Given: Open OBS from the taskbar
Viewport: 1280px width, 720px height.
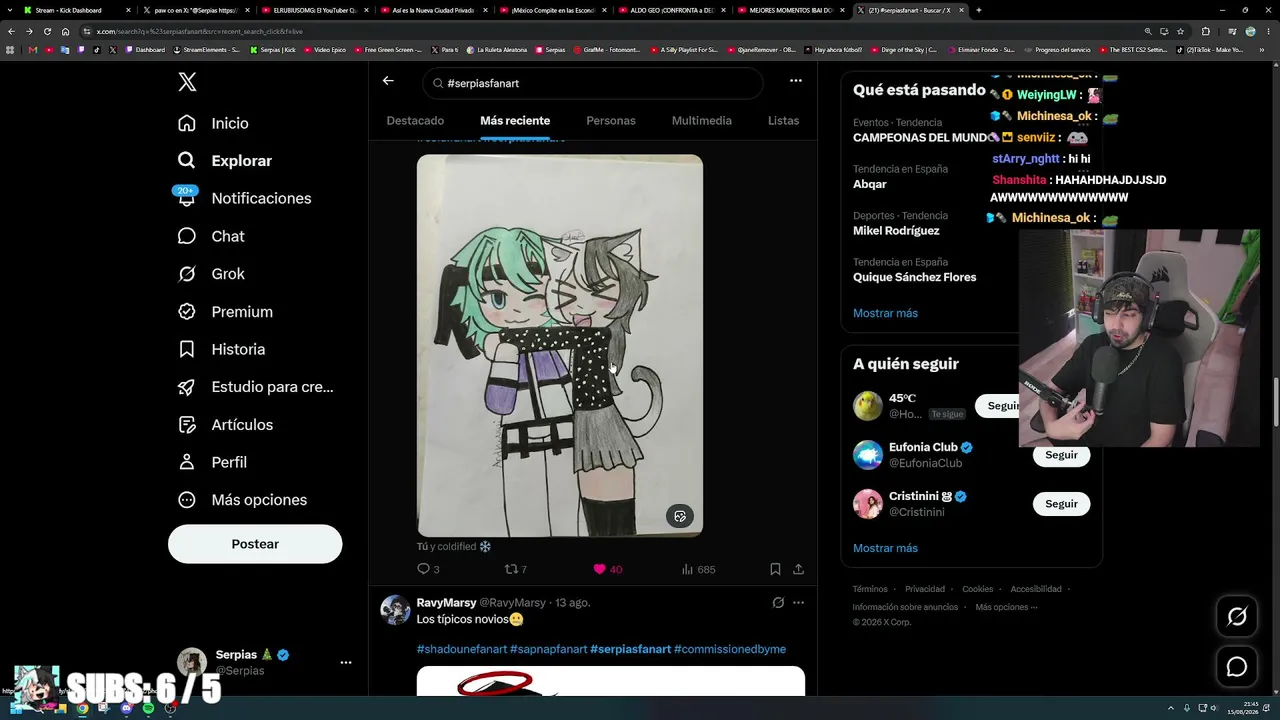Looking at the screenshot, I should (170, 708).
